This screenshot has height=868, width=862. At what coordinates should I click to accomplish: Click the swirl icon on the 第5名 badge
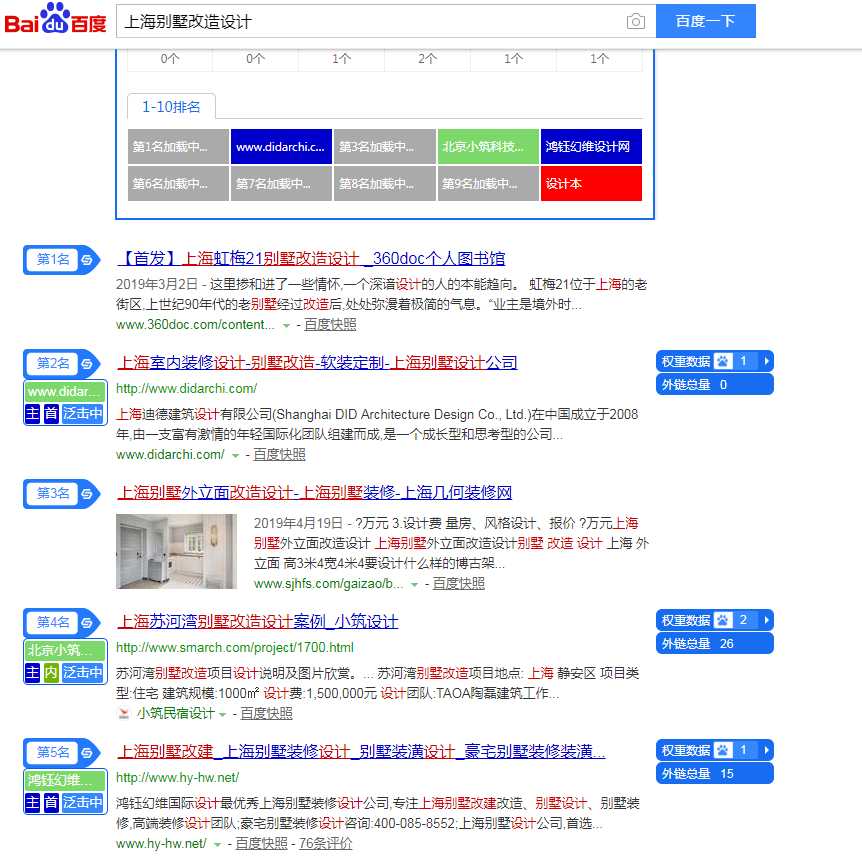coord(87,753)
